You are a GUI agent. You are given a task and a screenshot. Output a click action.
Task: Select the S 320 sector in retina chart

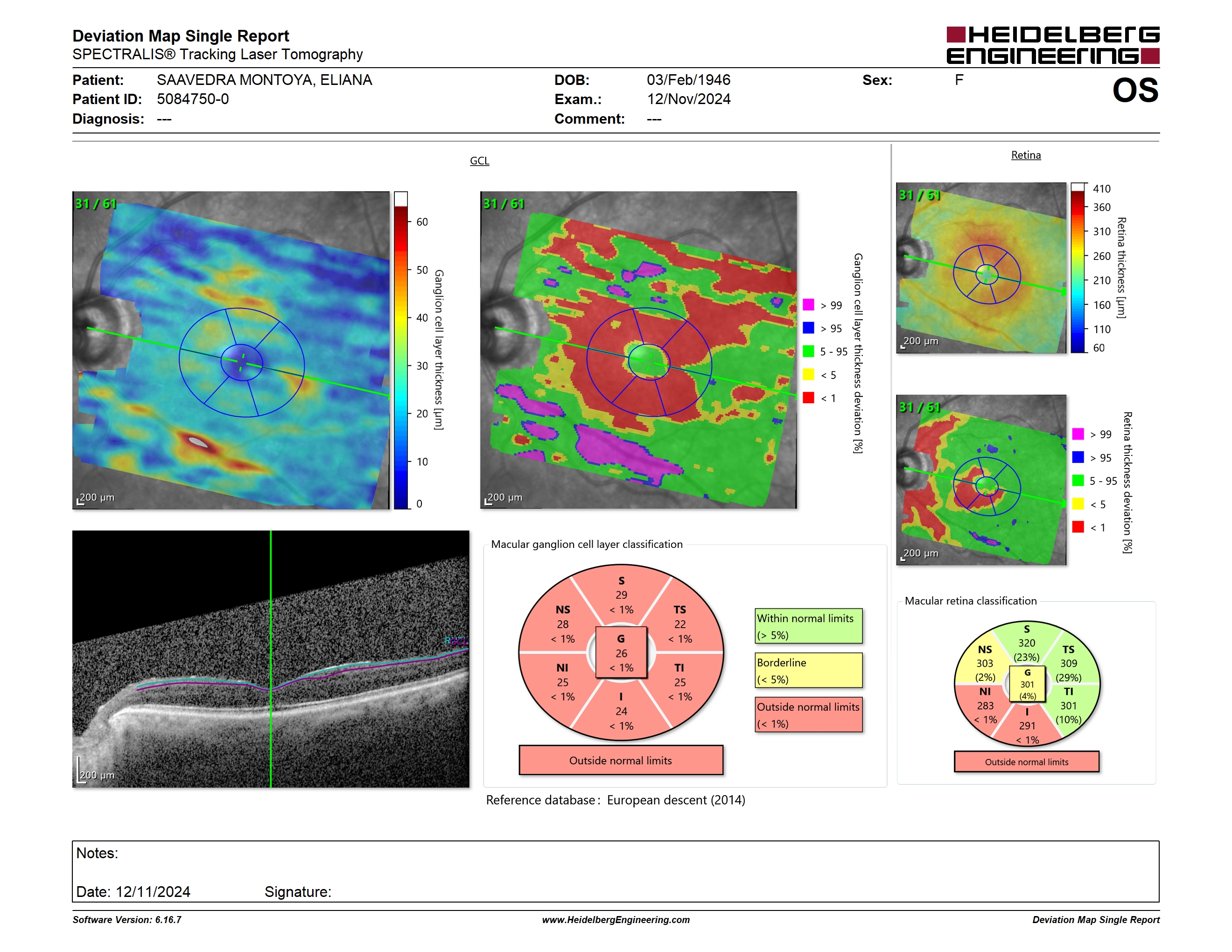coord(1027,643)
